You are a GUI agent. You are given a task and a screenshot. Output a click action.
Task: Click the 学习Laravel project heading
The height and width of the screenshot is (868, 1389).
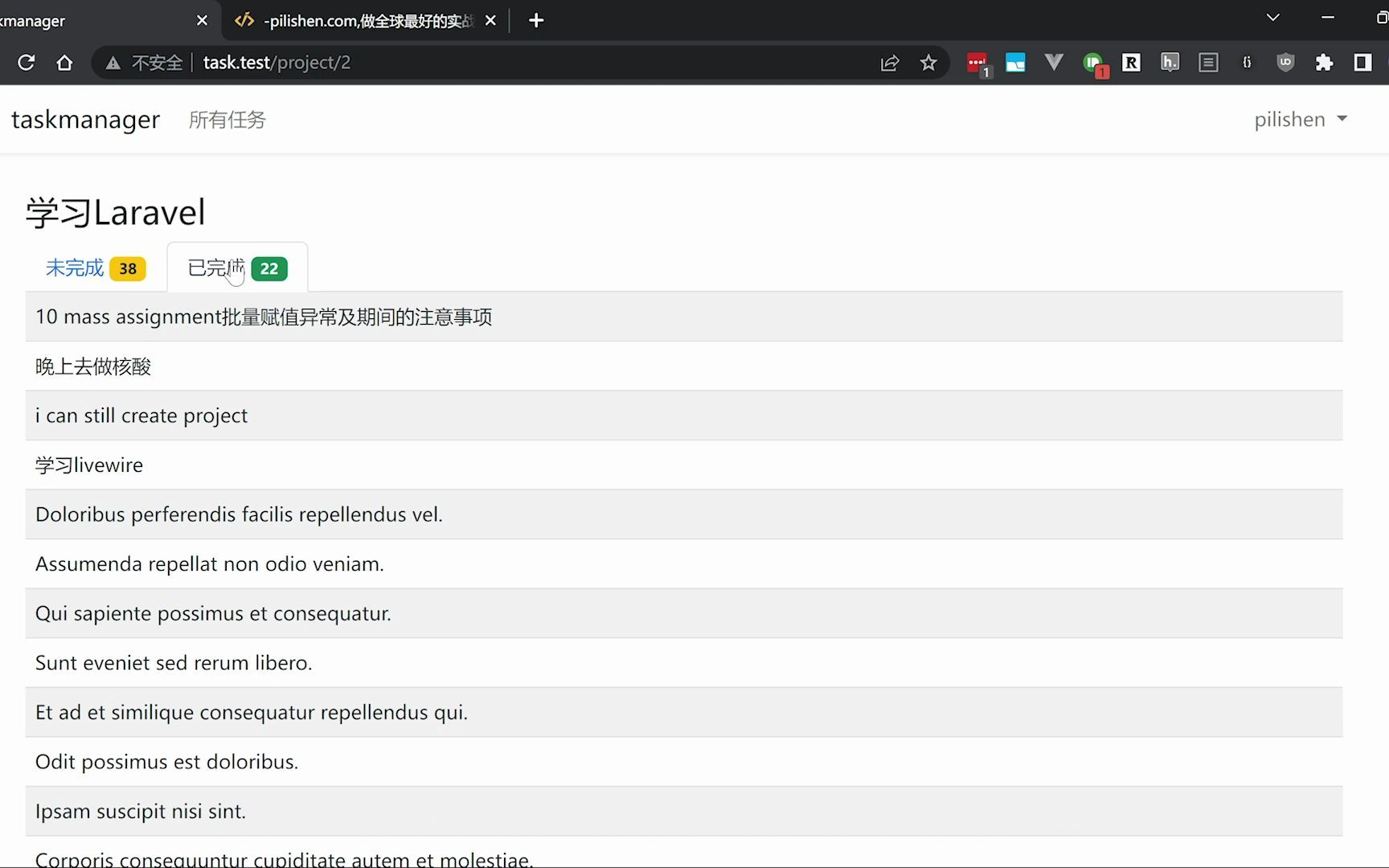click(x=116, y=213)
